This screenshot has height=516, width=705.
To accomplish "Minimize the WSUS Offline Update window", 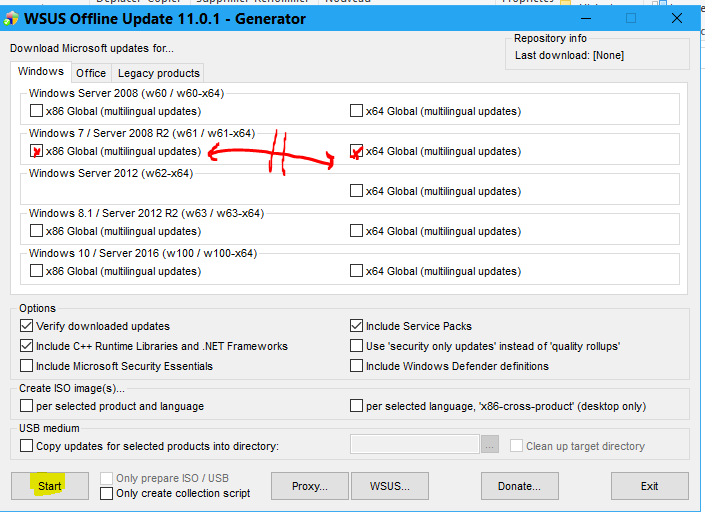I will click(x=586, y=18).
